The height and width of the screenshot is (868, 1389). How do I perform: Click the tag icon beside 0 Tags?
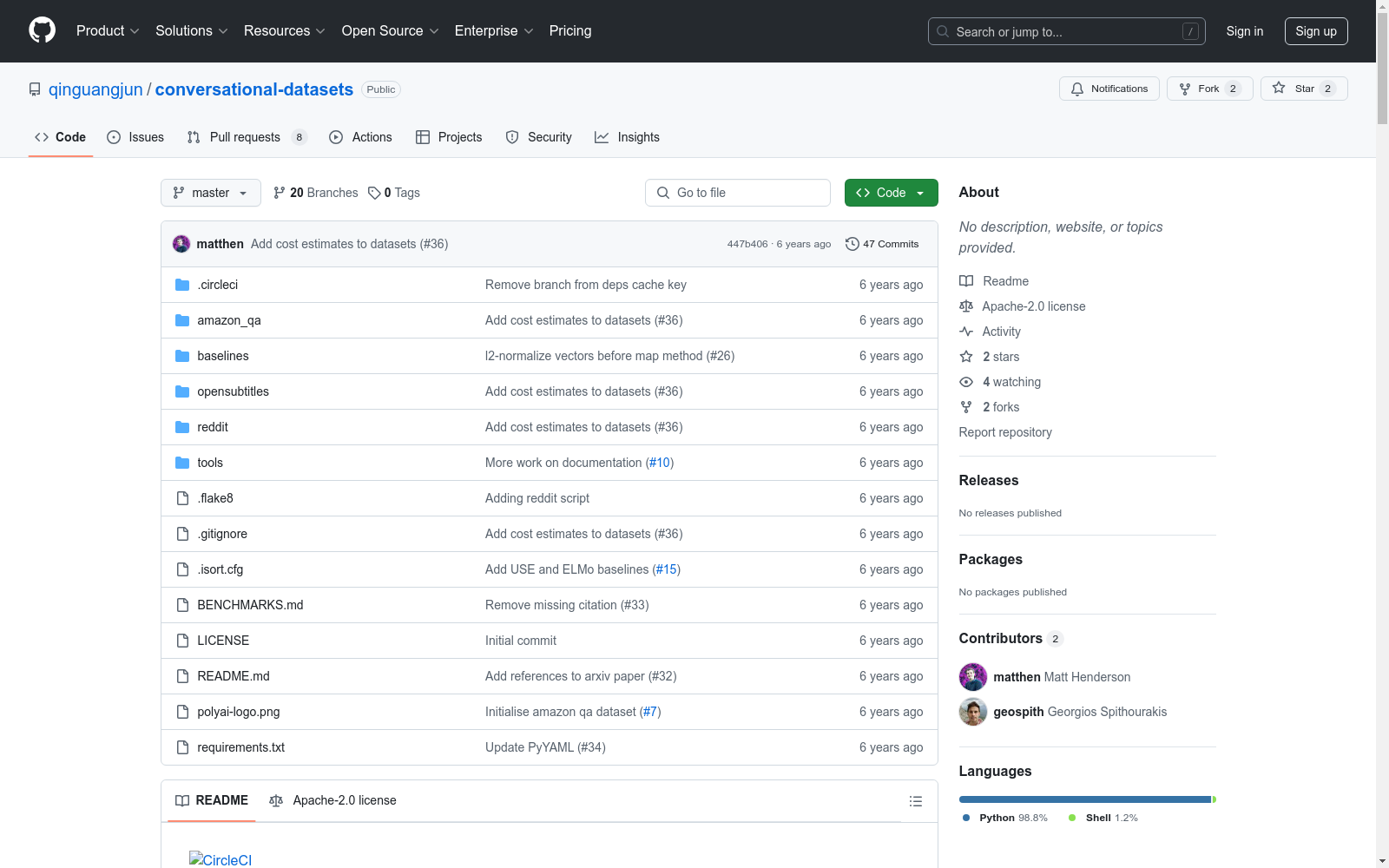(x=374, y=193)
